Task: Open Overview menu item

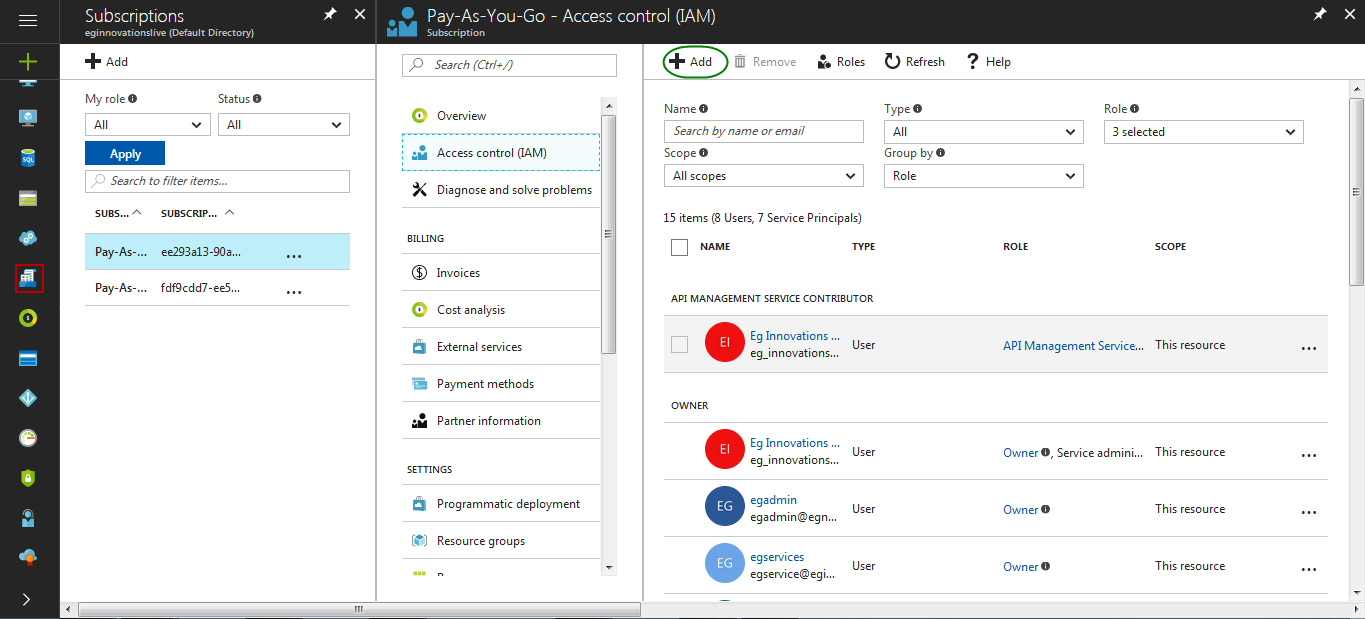Action: tap(501, 116)
